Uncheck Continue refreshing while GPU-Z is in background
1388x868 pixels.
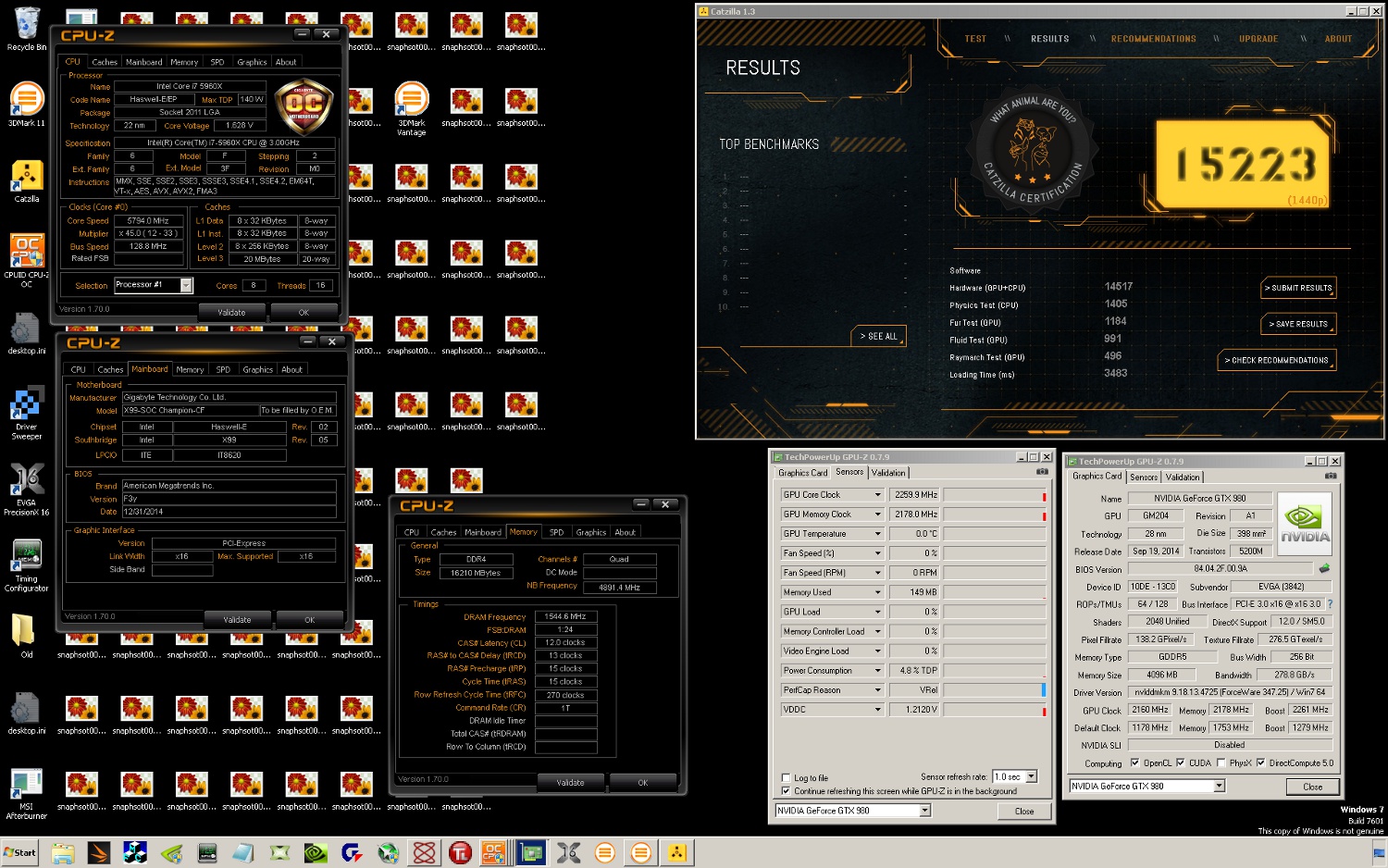point(787,791)
